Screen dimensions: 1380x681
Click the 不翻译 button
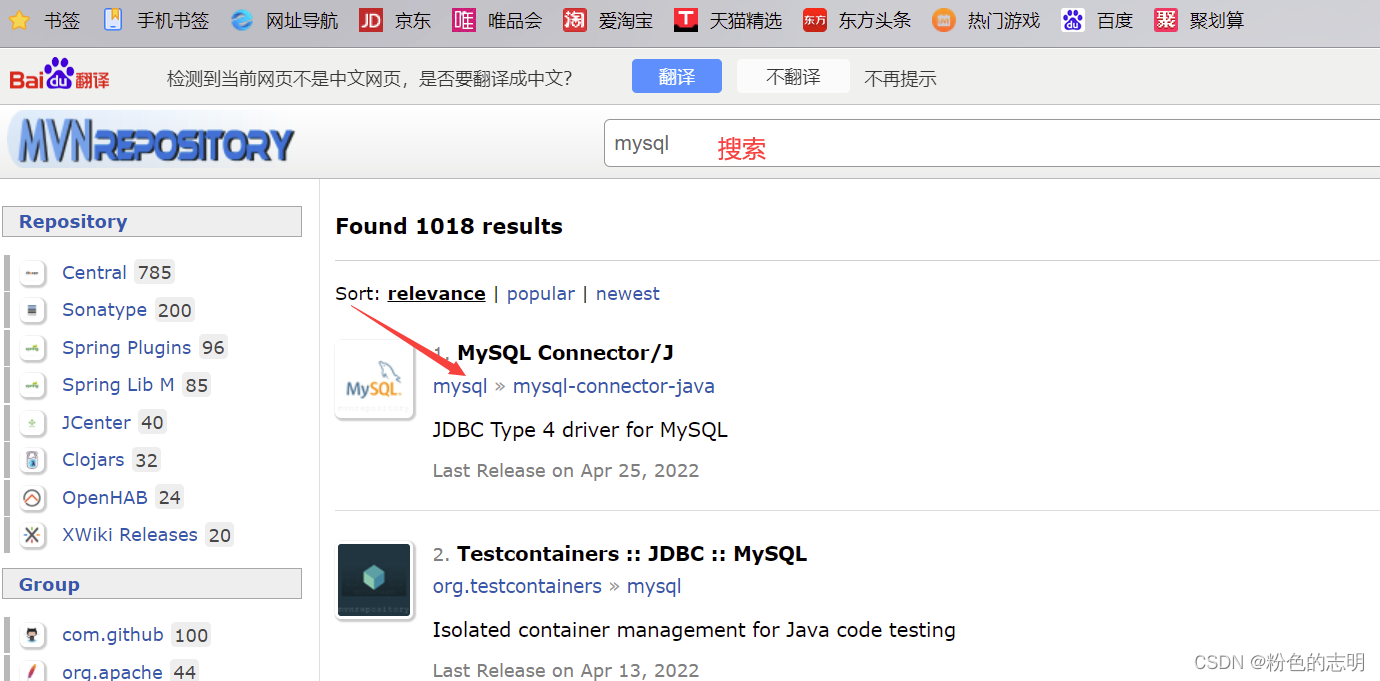pos(793,76)
